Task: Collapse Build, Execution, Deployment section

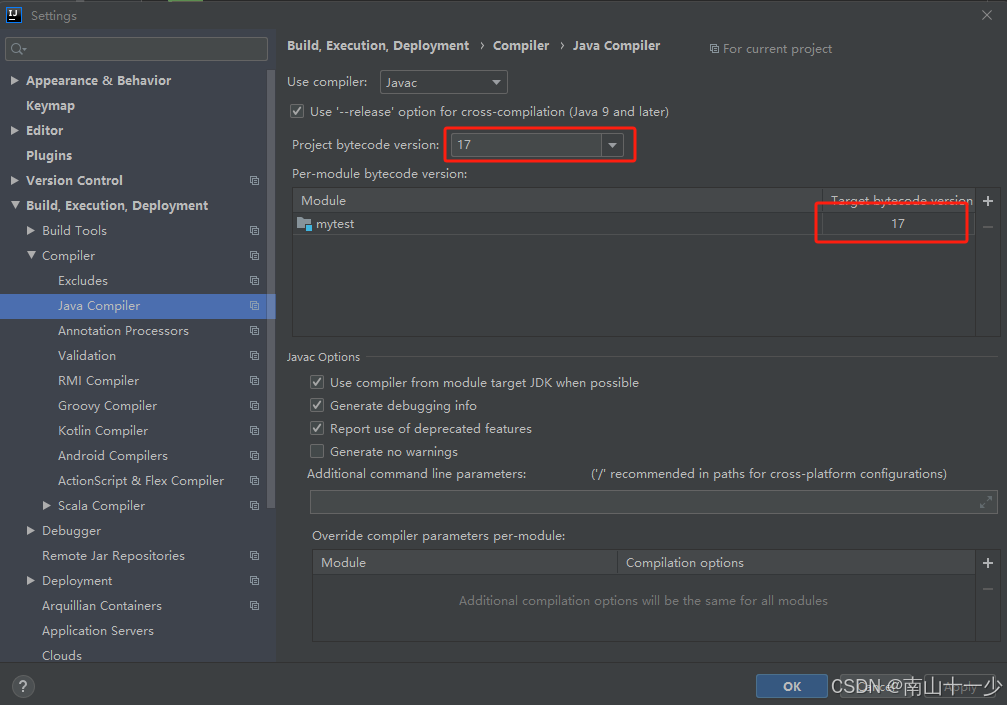Action: (x=15, y=205)
